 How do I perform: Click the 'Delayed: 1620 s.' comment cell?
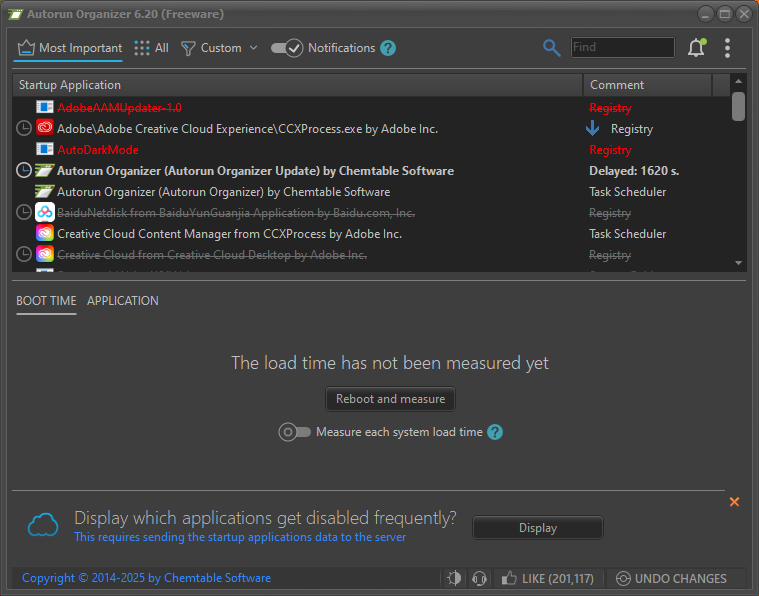point(634,171)
